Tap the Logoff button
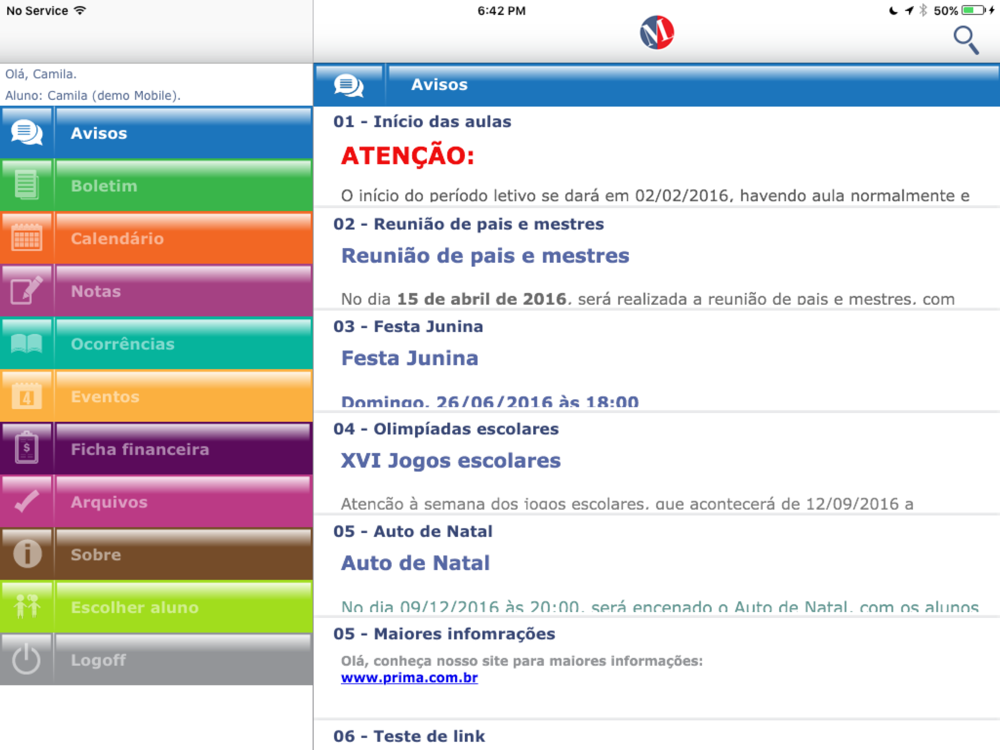This screenshot has height=750, width=1000. (156, 659)
